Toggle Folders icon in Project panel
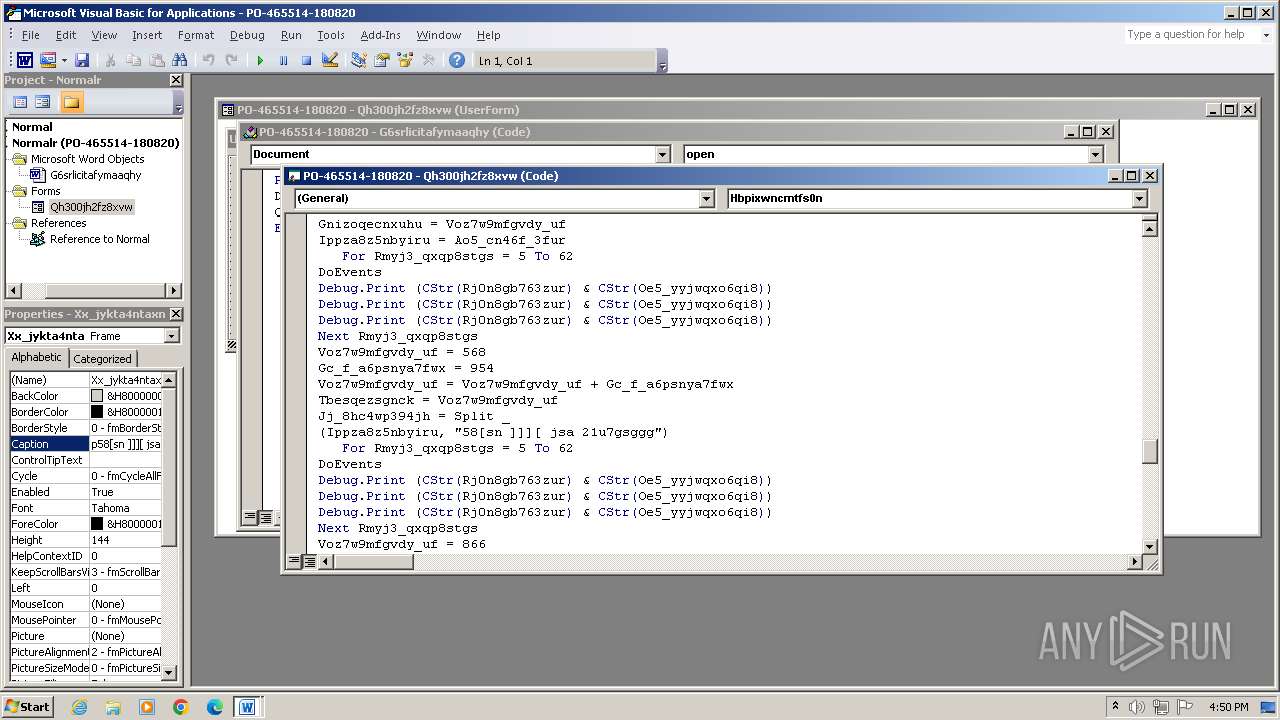This screenshot has width=1280, height=720. (71, 102)
